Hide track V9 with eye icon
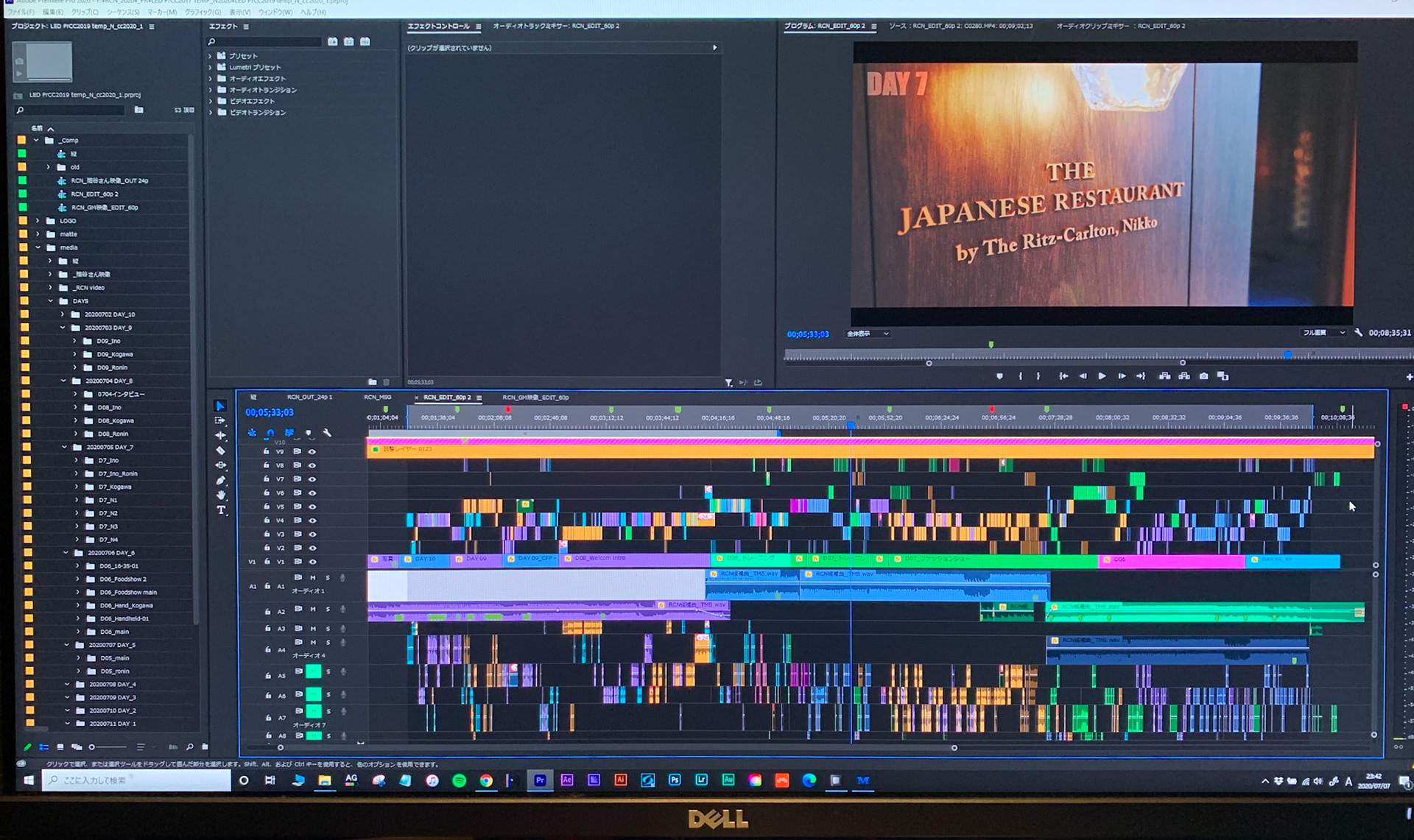1414x840 pixels. 312,451
